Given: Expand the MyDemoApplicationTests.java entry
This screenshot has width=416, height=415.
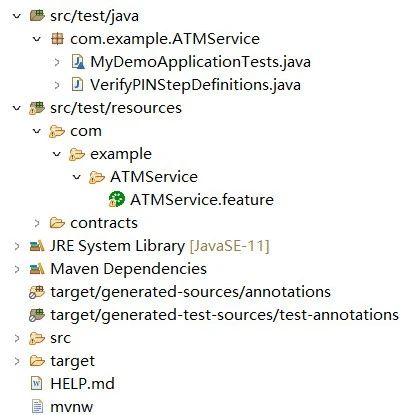Looking at the screenshot, I should (x=57, y=62).
